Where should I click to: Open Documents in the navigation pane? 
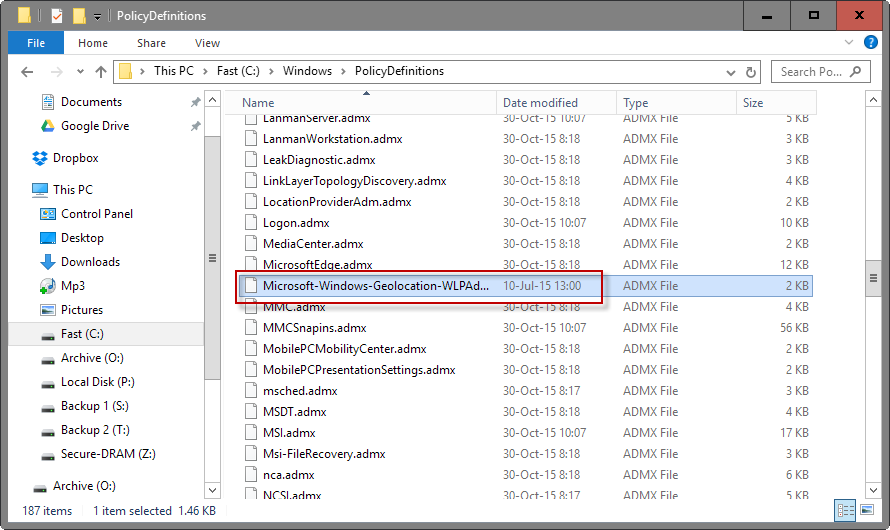click(91, 102)
